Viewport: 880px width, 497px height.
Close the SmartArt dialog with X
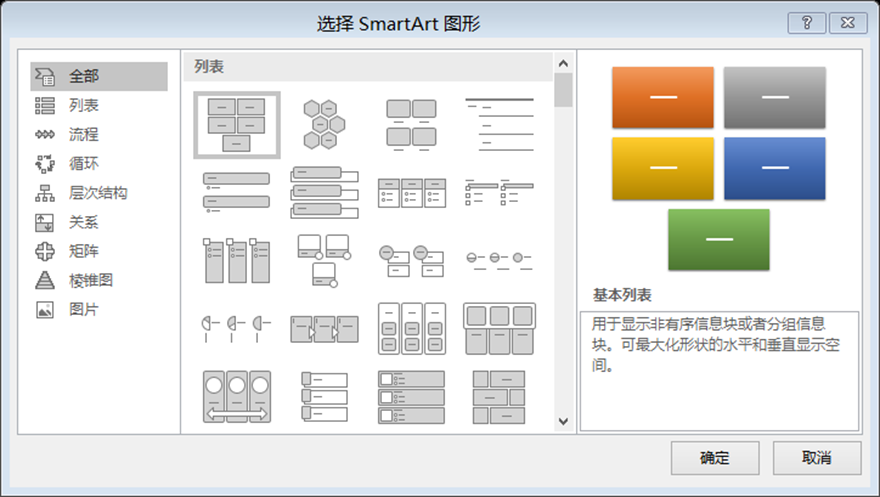(x=847, y=23)
